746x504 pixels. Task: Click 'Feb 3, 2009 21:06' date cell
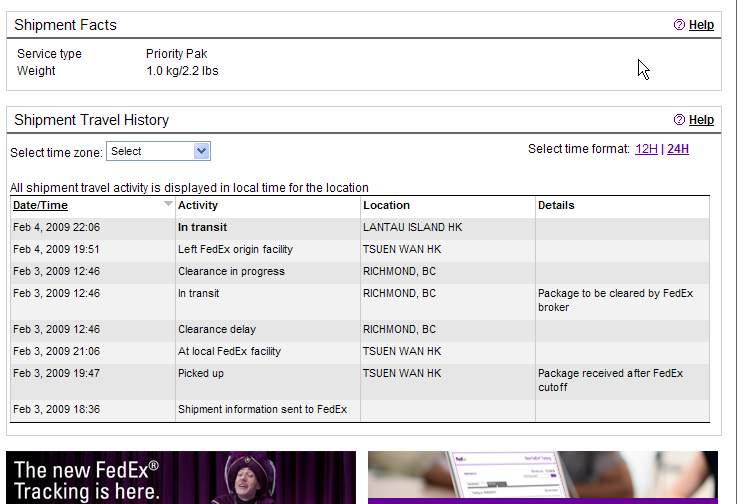click(x=57, y=351)
